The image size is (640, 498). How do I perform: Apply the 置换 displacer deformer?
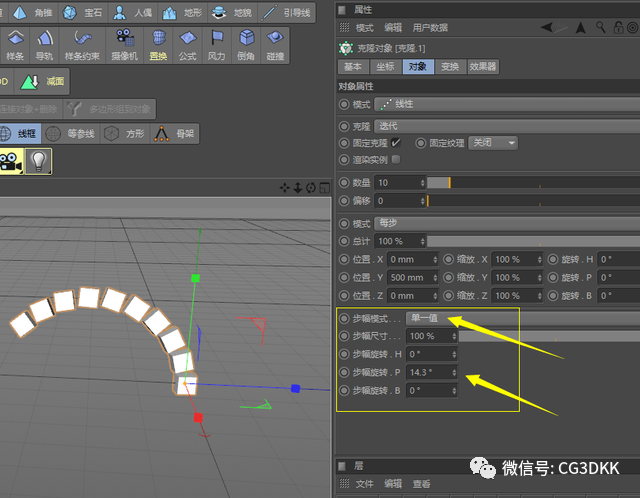[158, 45]
